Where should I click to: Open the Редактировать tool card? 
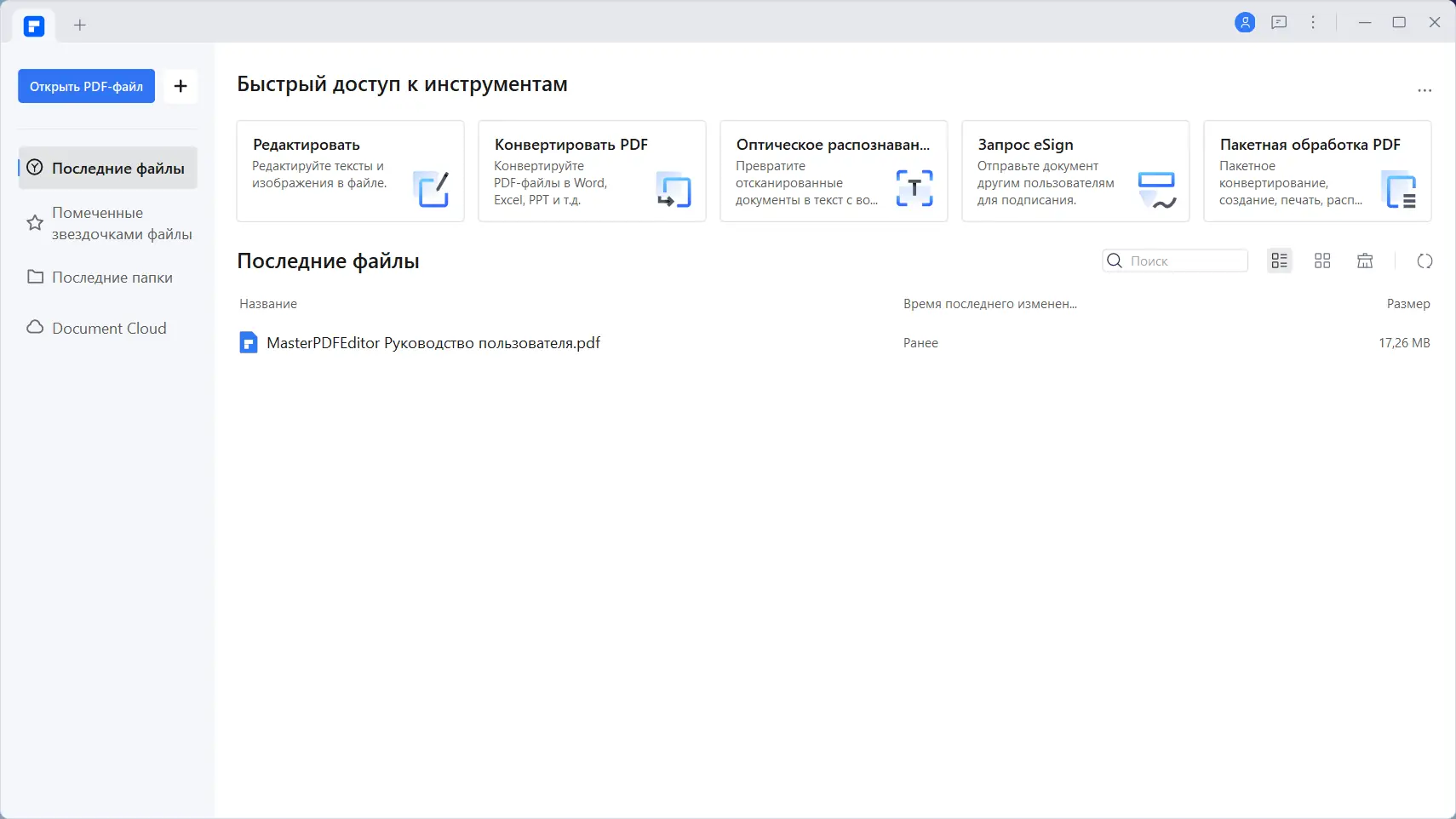point(349,170)
